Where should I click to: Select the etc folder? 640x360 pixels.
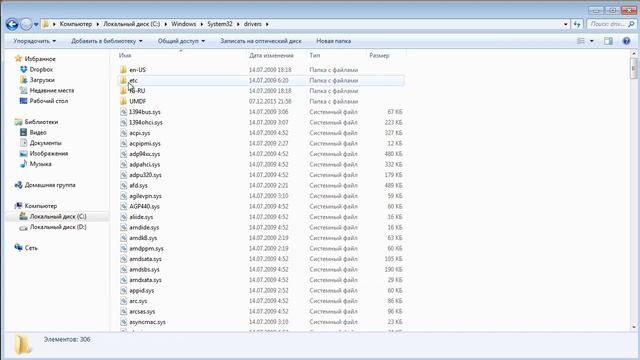(261, 80)
